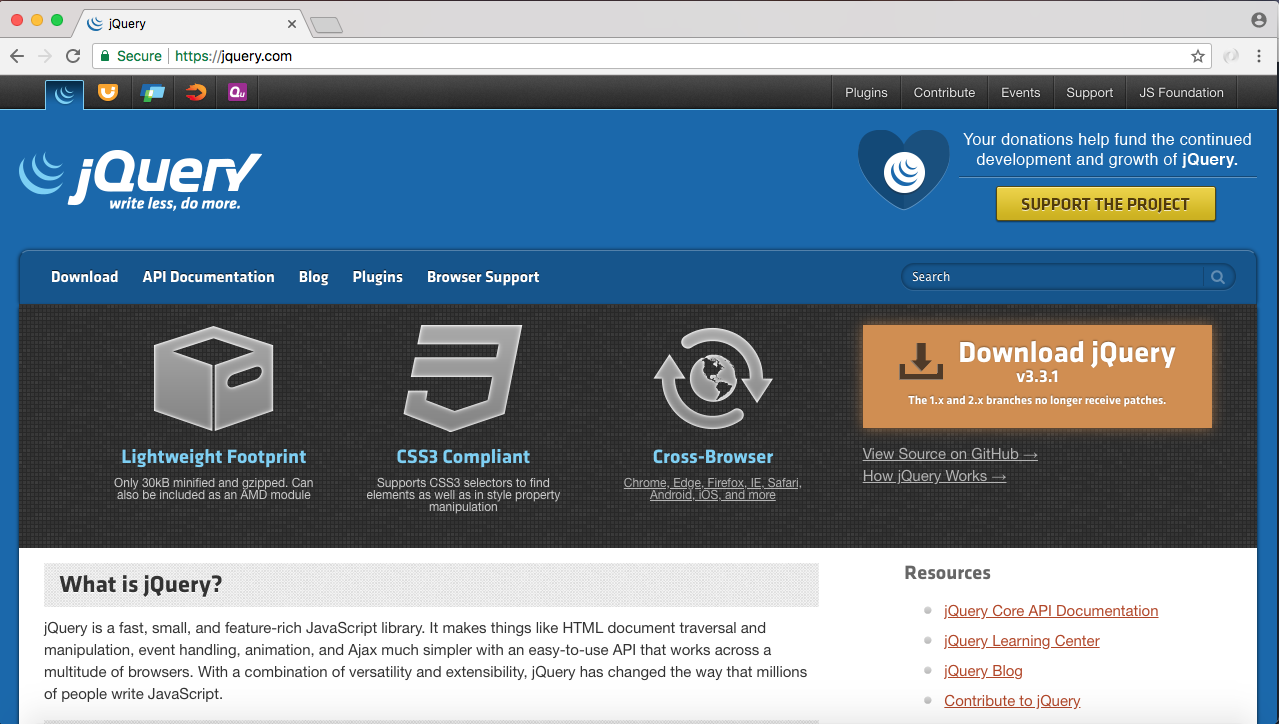The width and height of the screenshot is (1279, 724).
Task: Click the heart donation icon
Action: pos(903,169)
